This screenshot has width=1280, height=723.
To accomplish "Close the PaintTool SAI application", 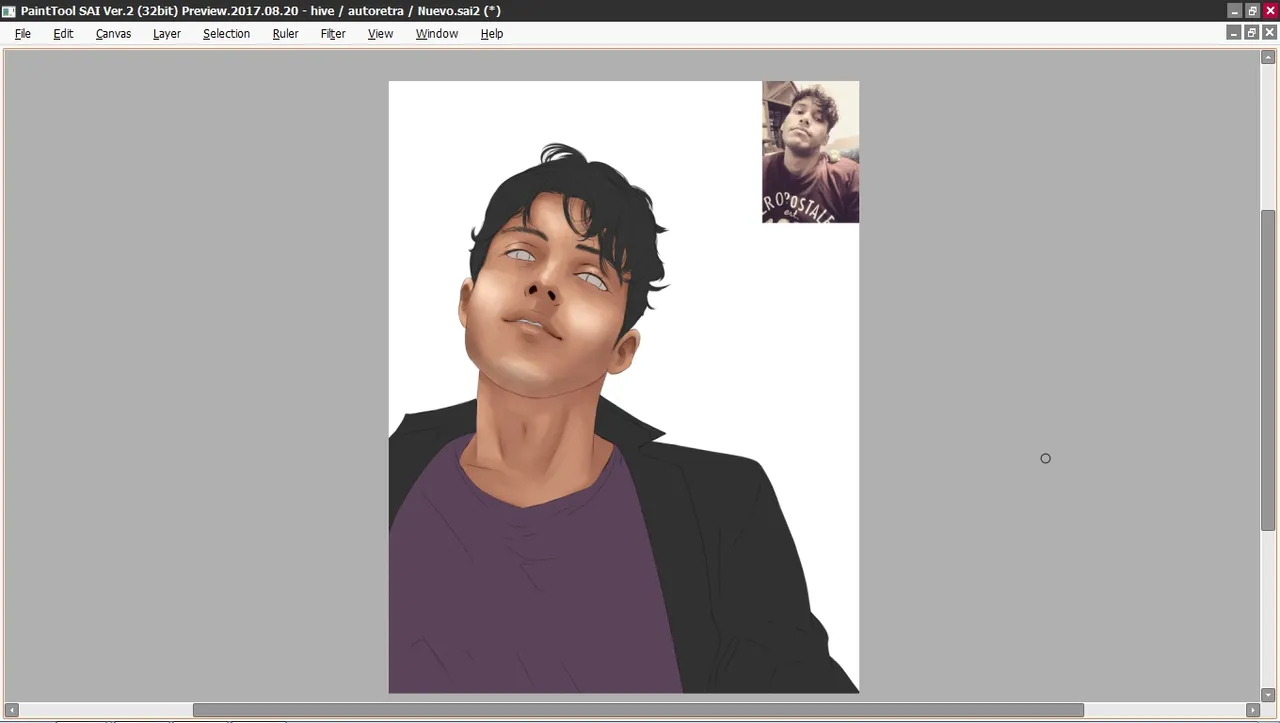I will pos(1271,11).
